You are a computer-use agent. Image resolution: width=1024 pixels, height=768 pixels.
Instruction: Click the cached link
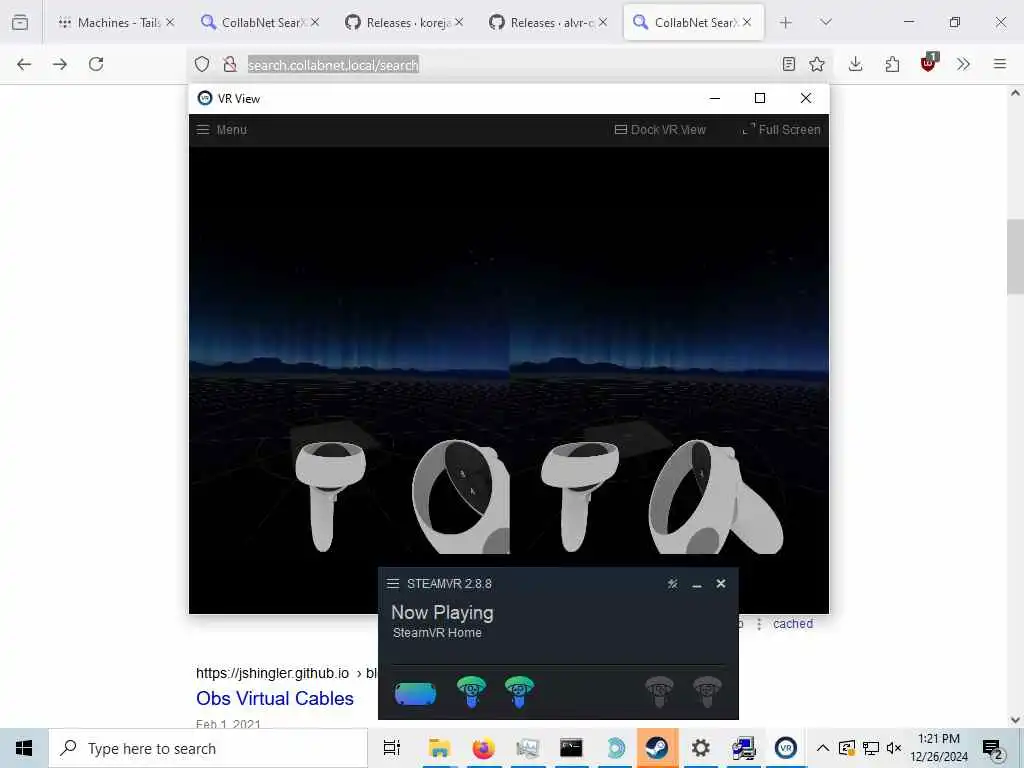793,624
